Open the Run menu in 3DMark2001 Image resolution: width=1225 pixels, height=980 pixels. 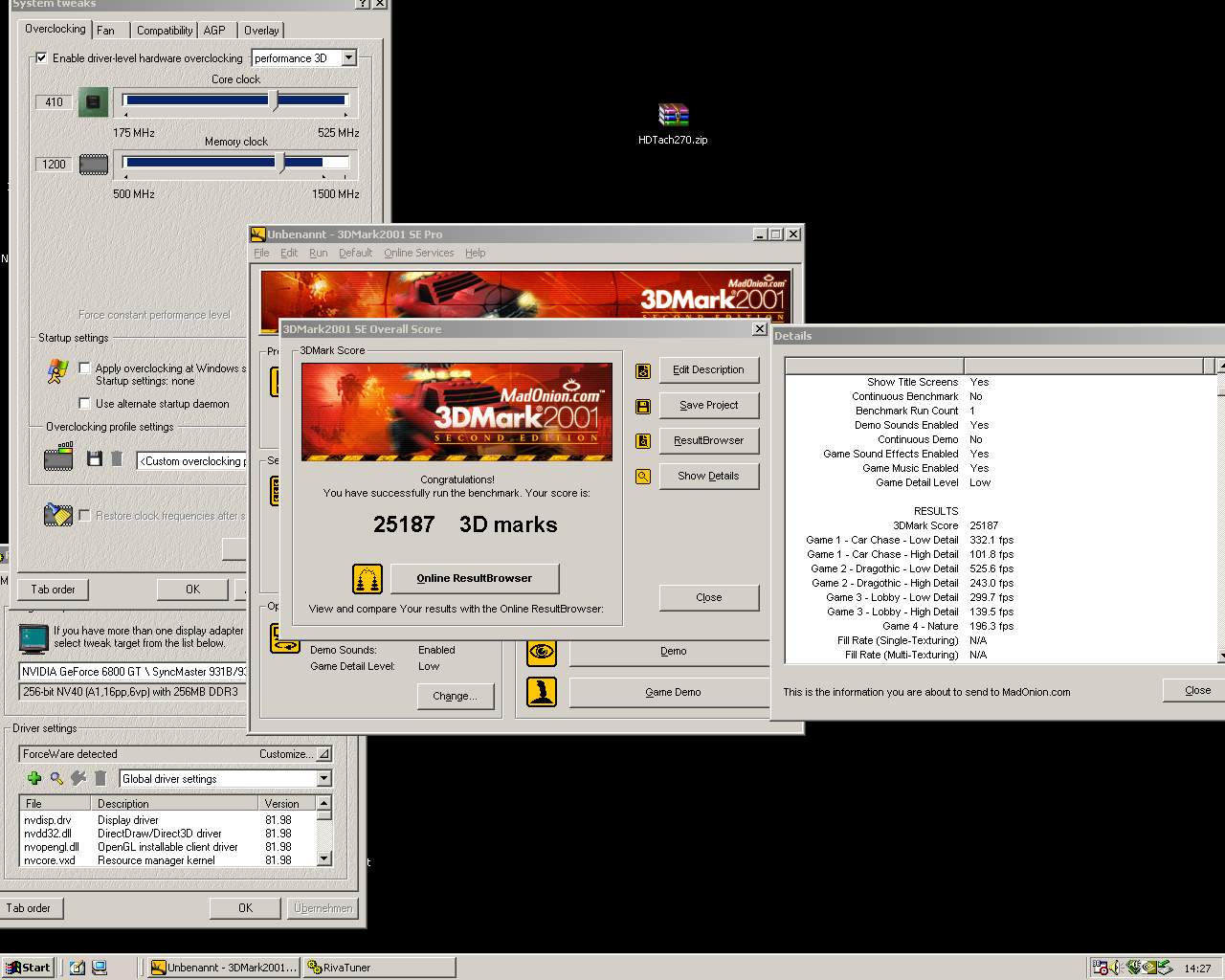[x=319, y=253]
